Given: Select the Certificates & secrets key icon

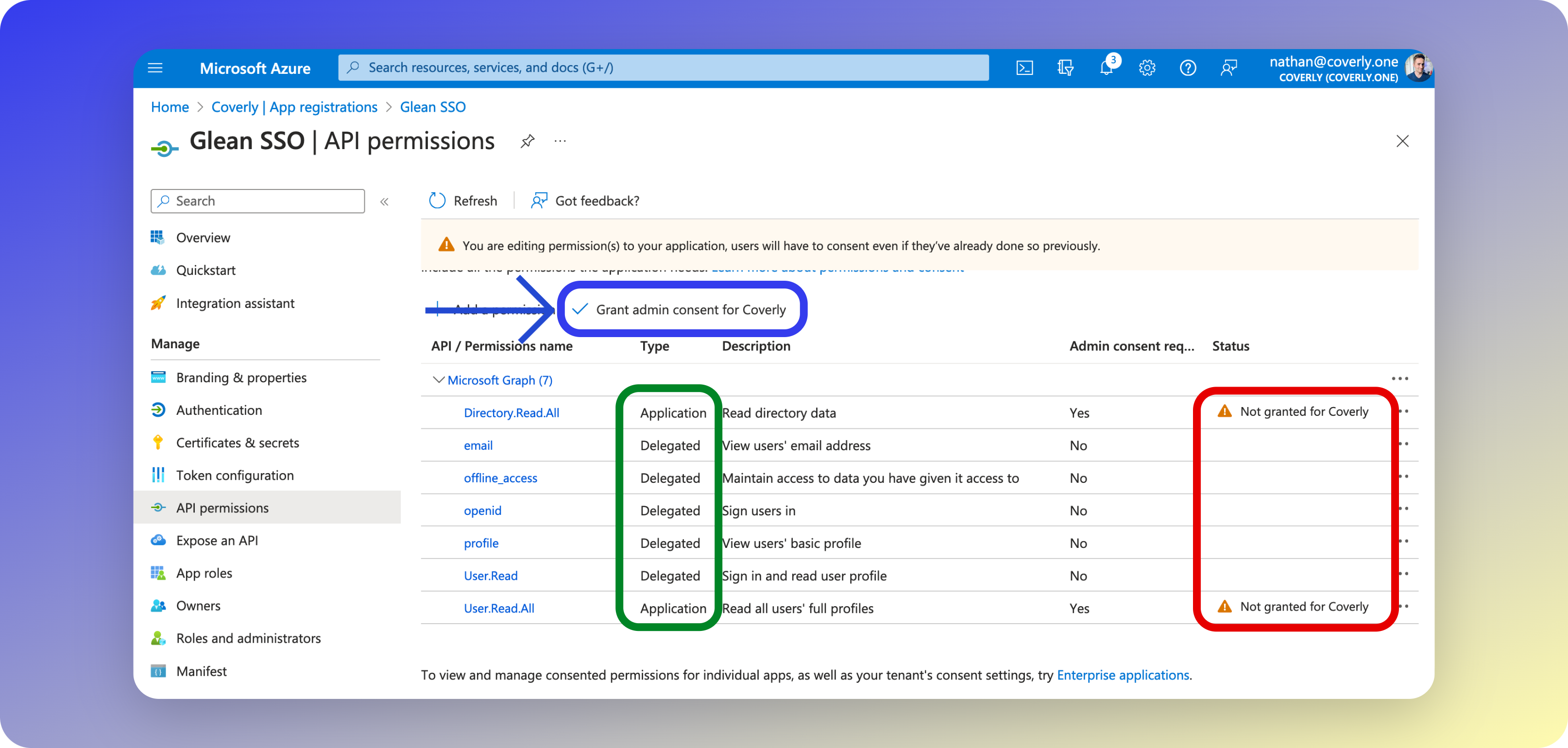Looking at the screenshot, I should [x=158, y=442].
